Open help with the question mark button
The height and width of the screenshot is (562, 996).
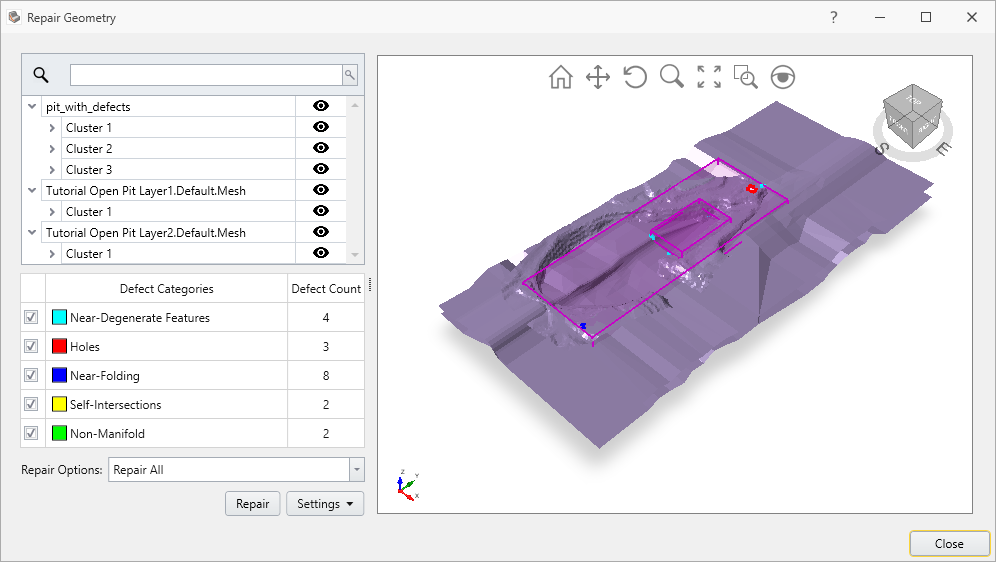pos(833,17)
